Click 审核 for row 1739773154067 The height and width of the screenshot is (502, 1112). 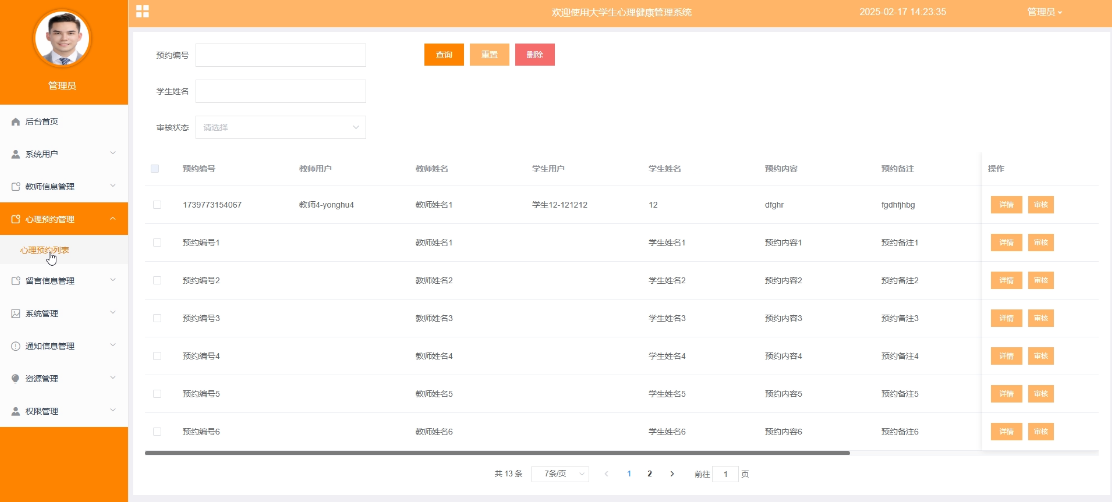click(x=1040, y=205)
